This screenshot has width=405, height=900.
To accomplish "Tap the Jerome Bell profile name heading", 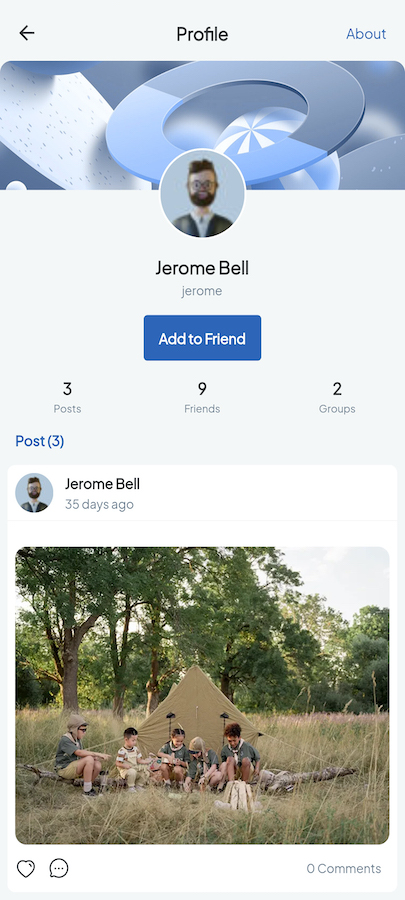I will click(202, 268).
